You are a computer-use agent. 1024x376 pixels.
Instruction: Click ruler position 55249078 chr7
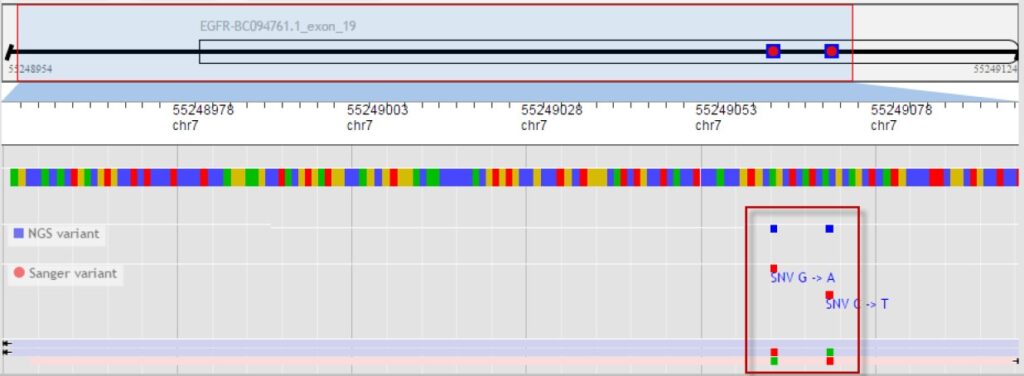(x=902, y=118)
